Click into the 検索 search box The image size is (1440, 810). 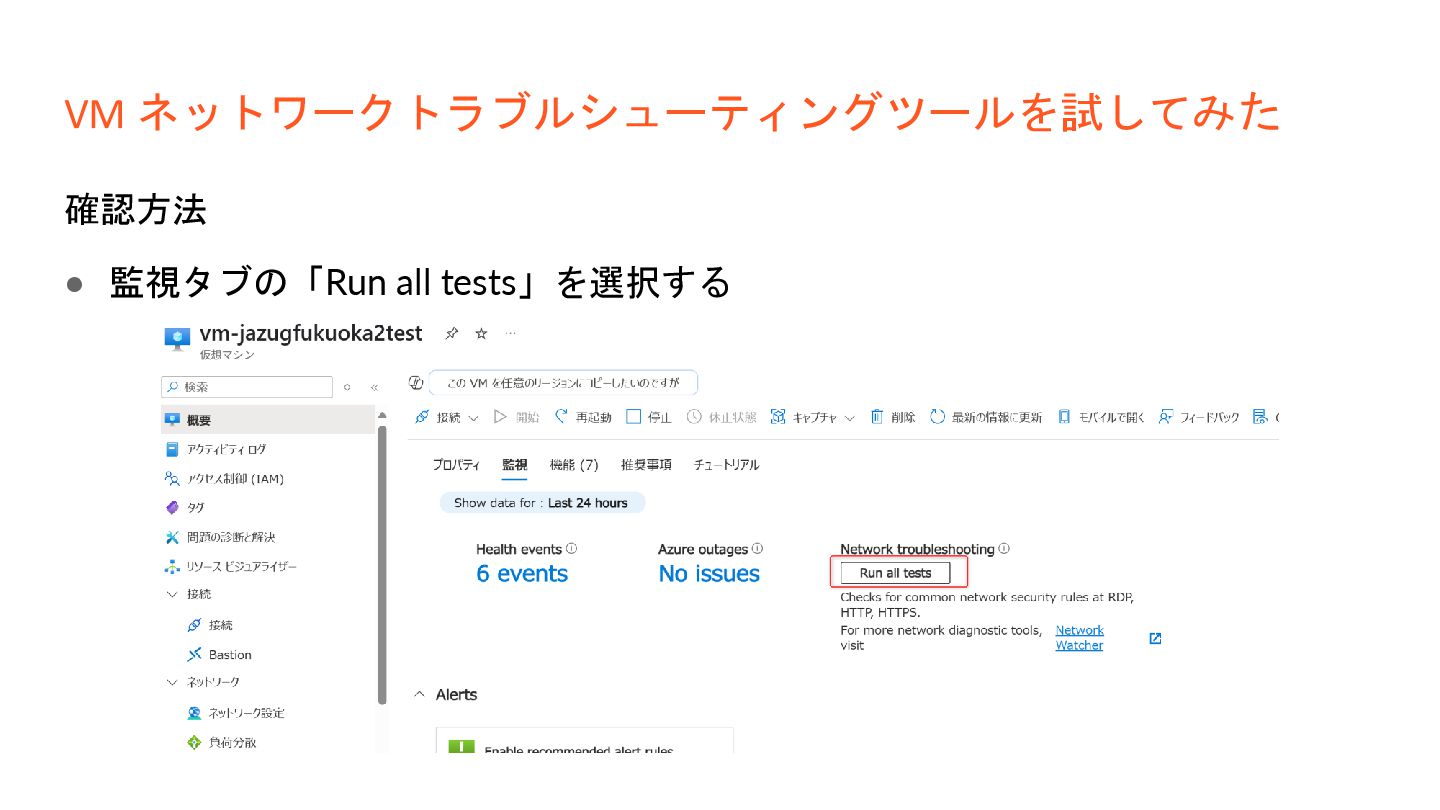pos(247,387)
